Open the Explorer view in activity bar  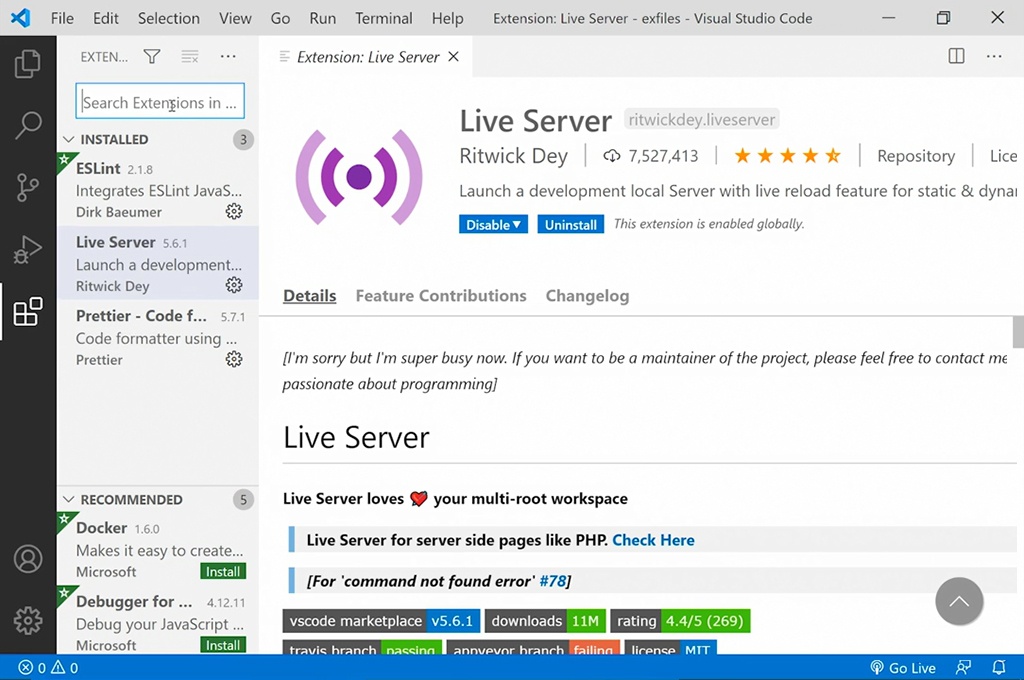[x=28, y=65]
